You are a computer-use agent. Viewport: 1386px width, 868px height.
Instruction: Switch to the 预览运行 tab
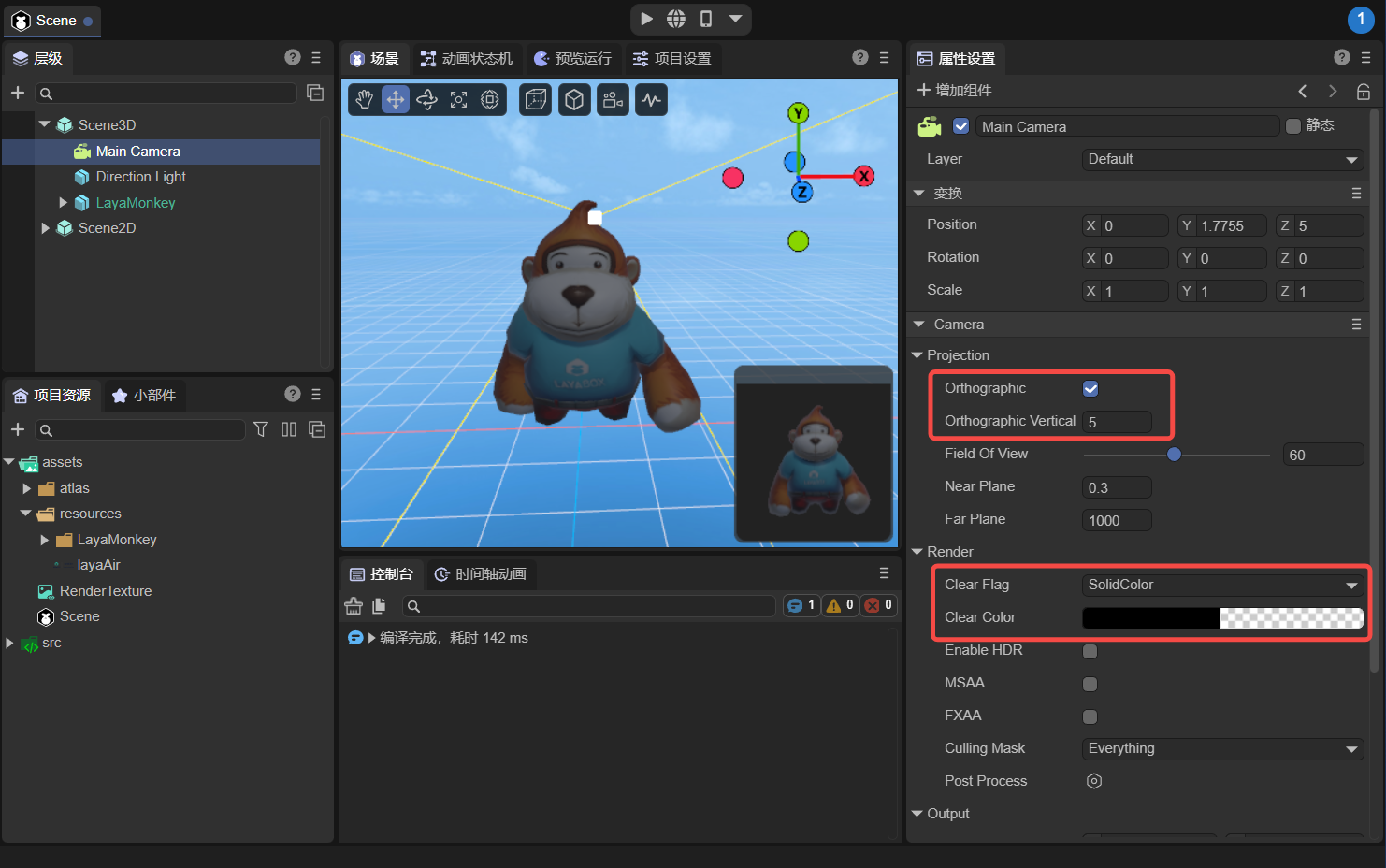(x=572, y=58)
